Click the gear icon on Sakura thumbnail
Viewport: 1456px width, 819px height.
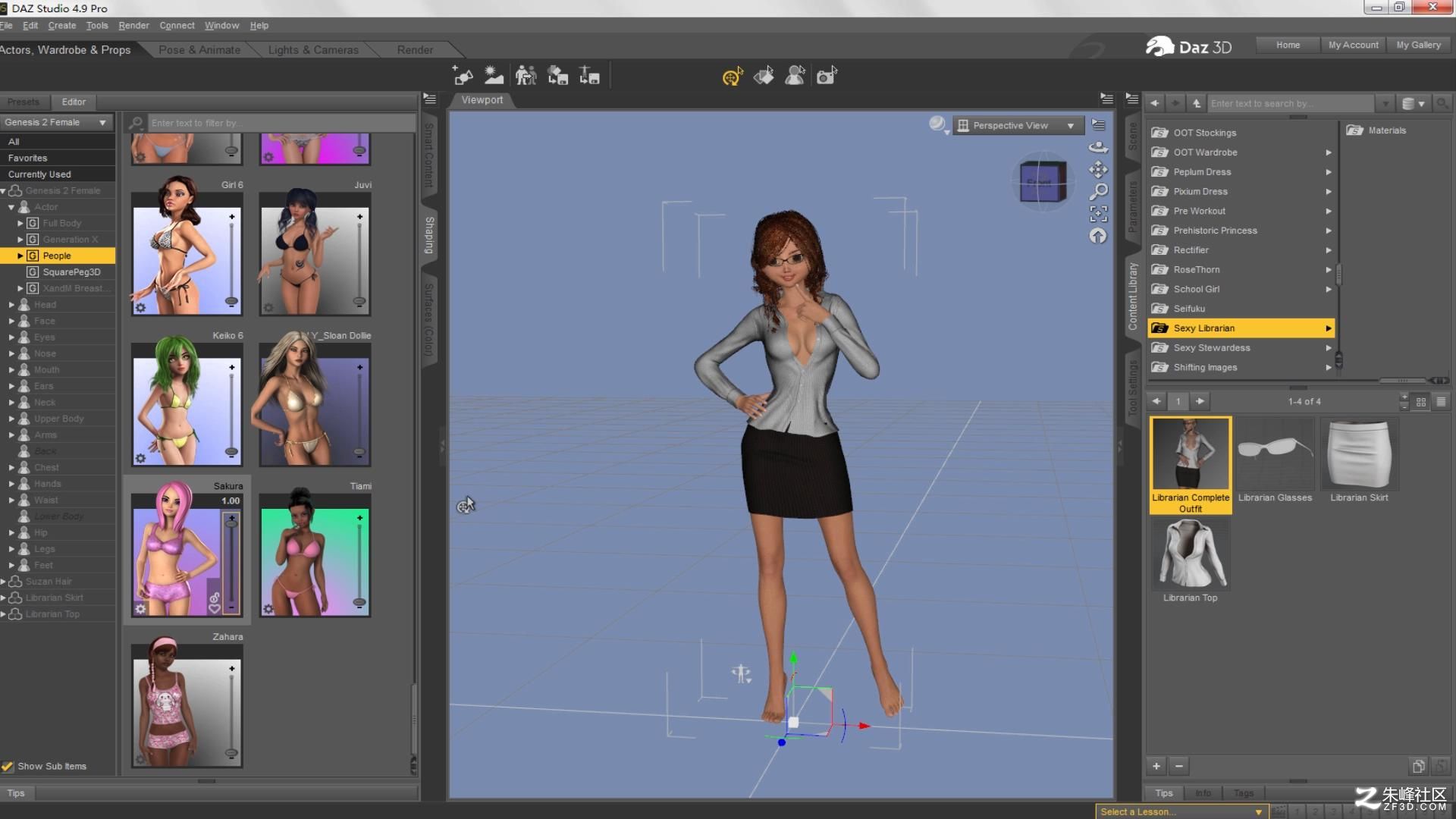tap(140, 609)
